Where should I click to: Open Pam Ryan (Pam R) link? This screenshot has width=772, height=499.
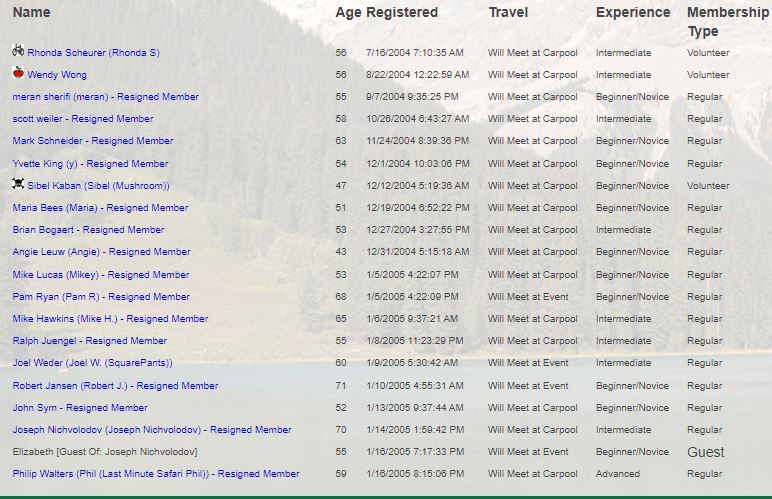pos(101,297)
